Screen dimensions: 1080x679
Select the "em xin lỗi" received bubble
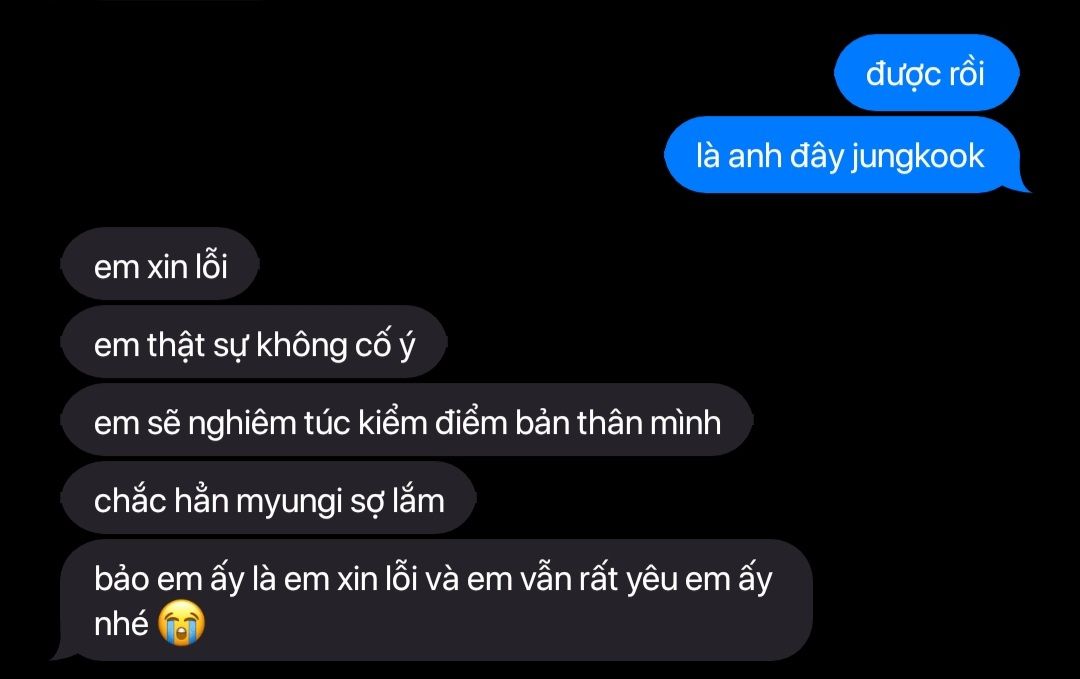(x=160, y=264)
